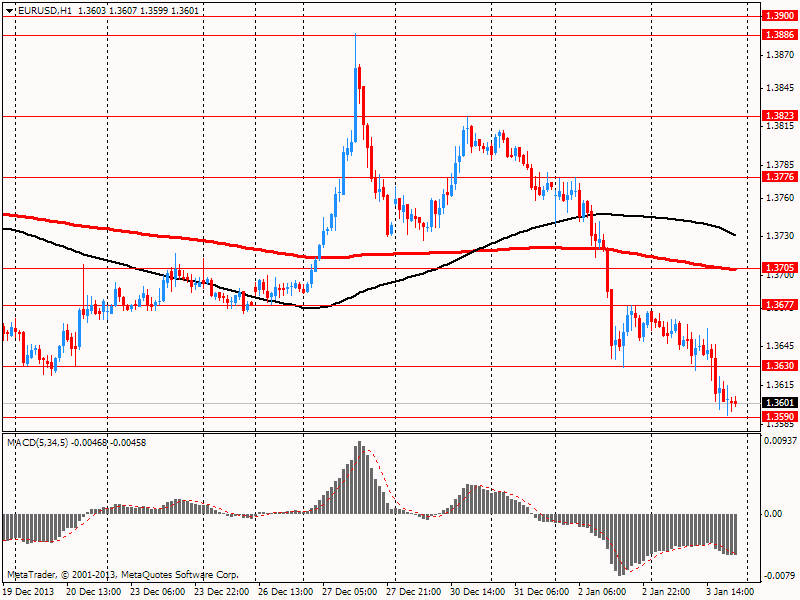The width and height of the screenshot is (800, 600).
Task: Click the 3 Jan 14:00 time label
Action: coord(731,592)
